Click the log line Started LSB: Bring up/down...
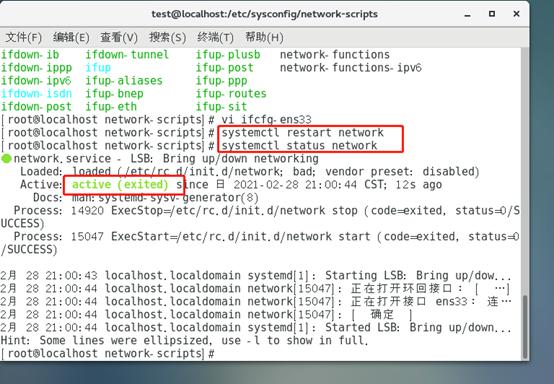 [418, 327]
